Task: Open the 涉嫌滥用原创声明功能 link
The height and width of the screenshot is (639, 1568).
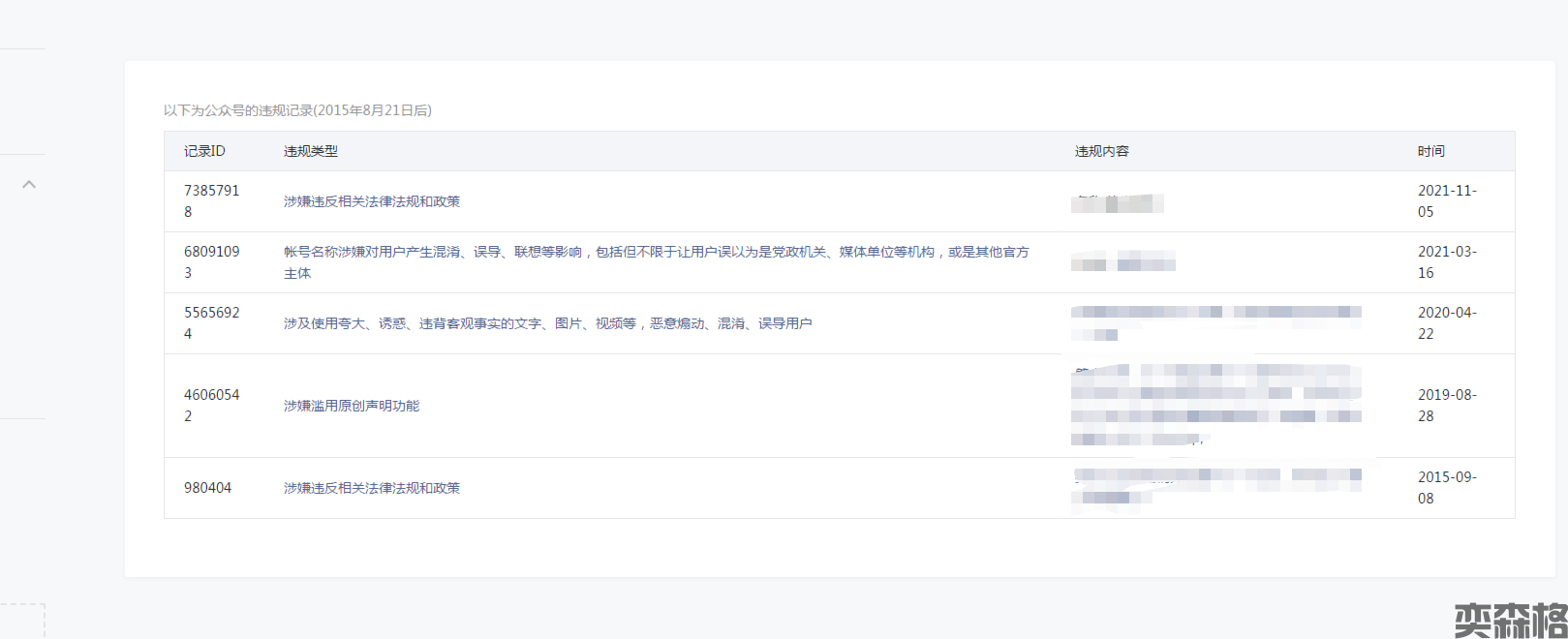Action: pyautogui.click(x=351, y=406)
